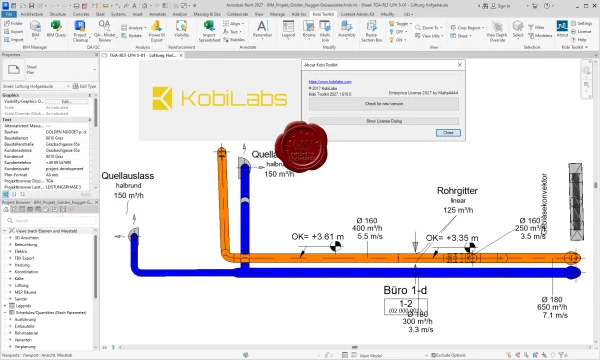
Task: Open View Depth Override
Action: (497, 31)
